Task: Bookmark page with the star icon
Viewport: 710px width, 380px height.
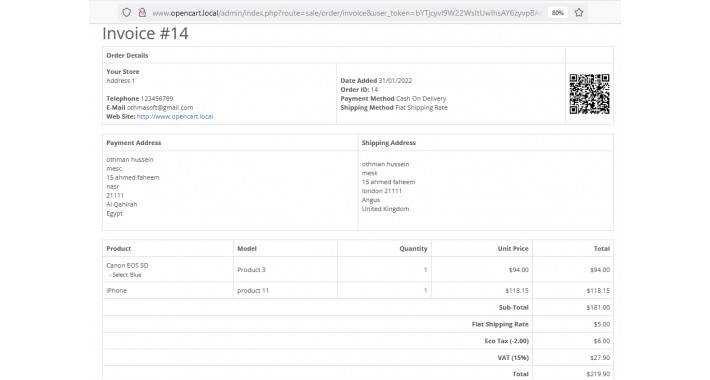Action: point(579,13)
